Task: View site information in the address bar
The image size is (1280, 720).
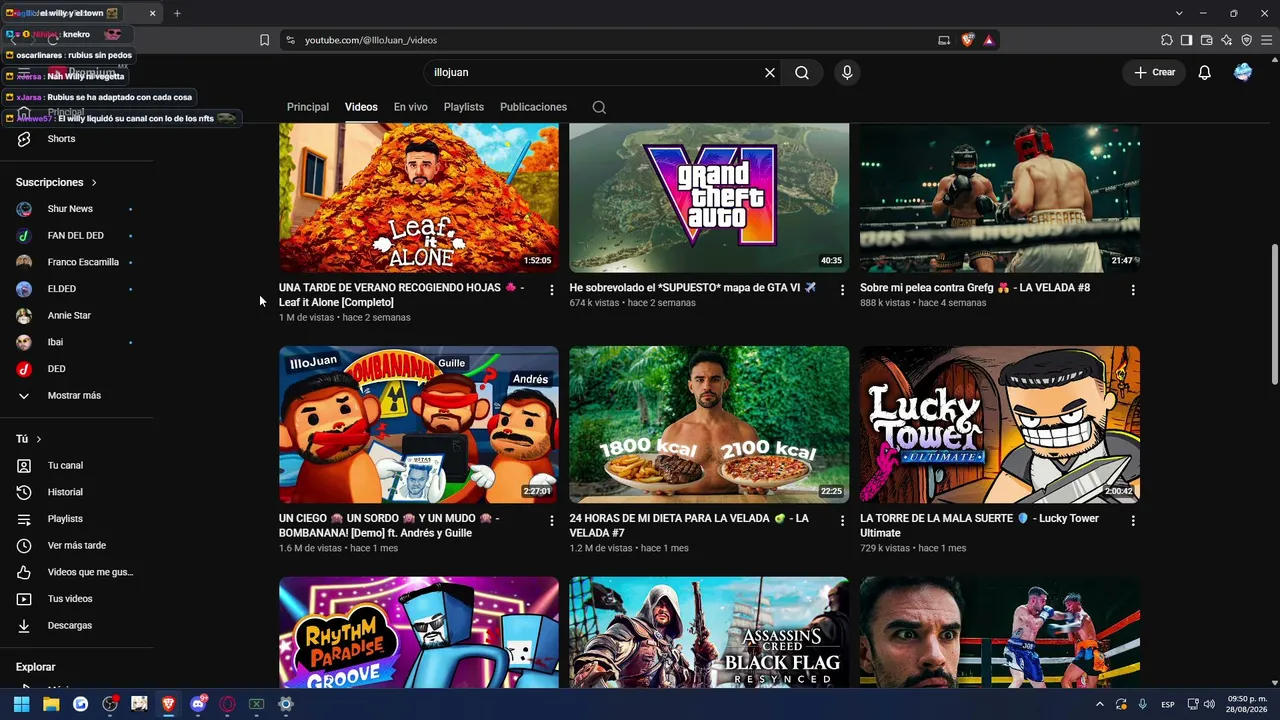Action: (290, 40)
